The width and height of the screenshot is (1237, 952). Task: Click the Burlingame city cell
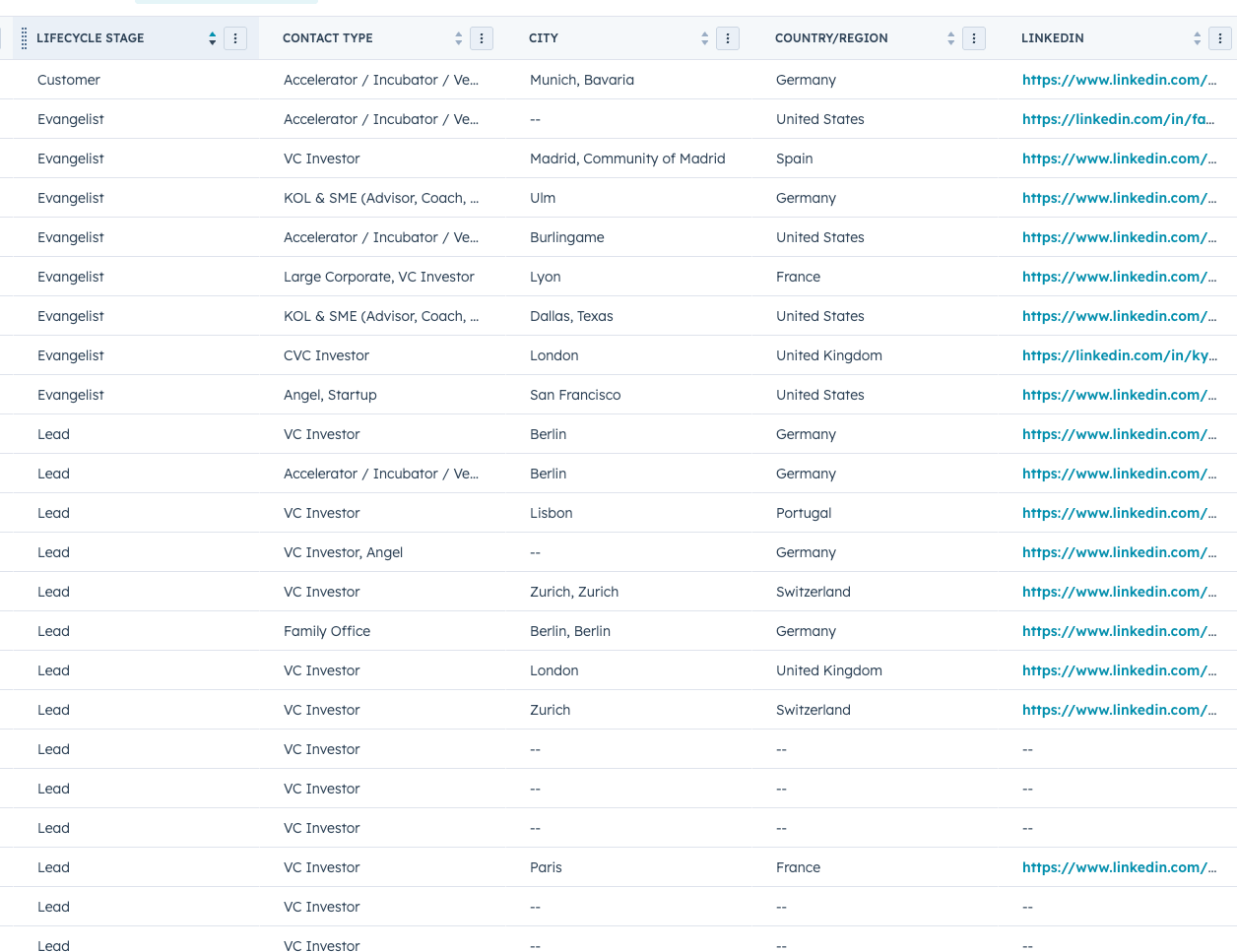pos(567,237)
